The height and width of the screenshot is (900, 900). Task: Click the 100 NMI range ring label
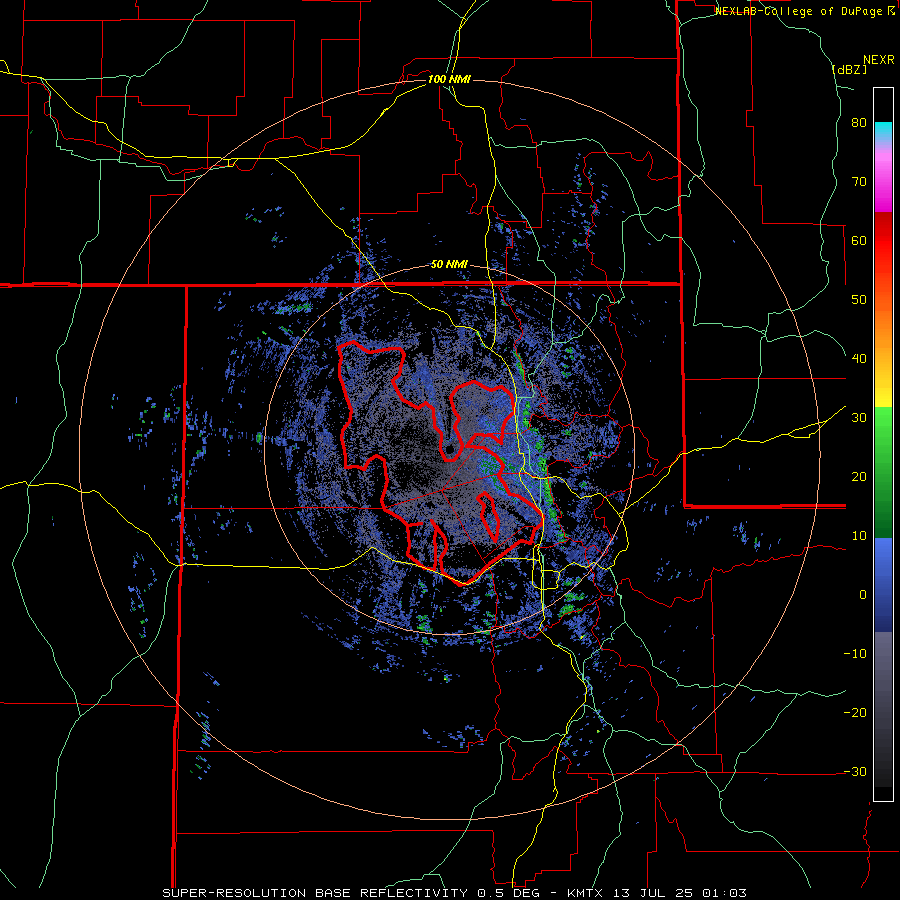[449, 79]
